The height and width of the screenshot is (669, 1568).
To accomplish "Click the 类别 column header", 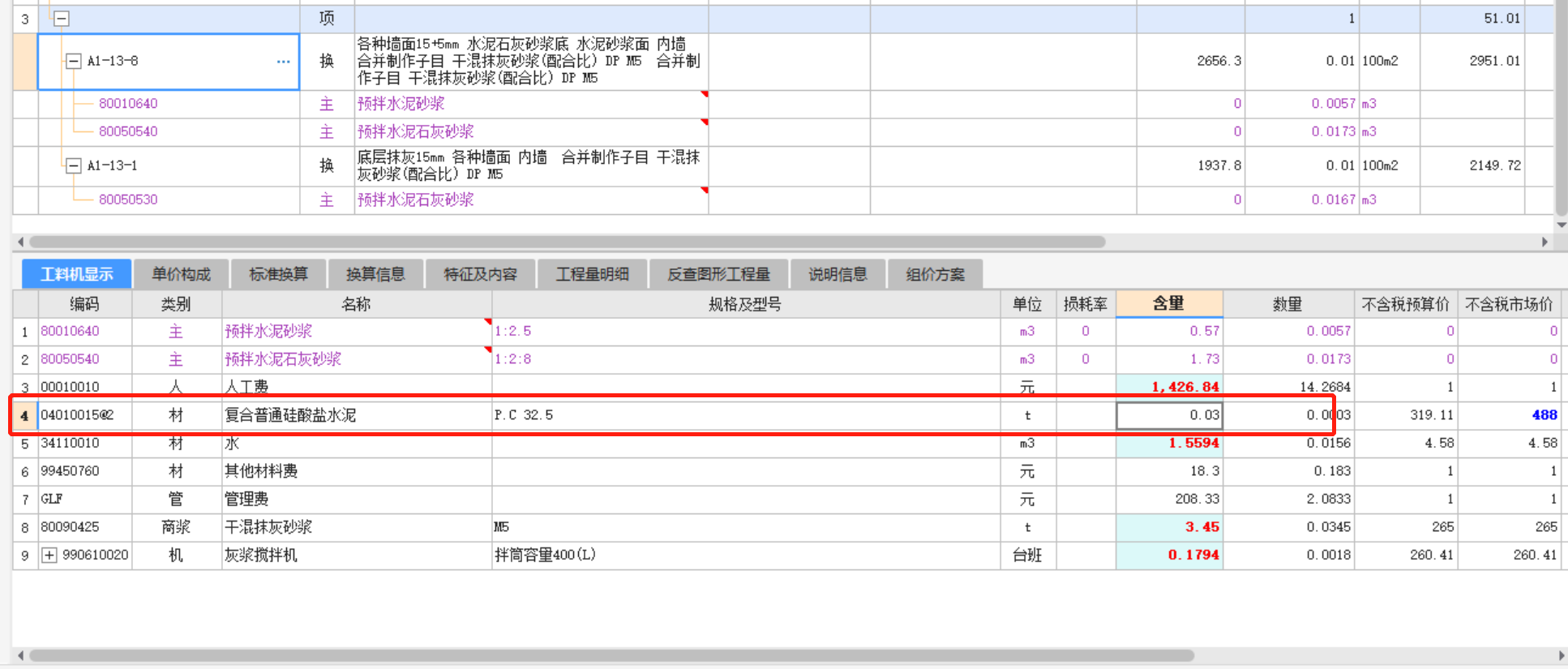I will (x=176, y=304).
